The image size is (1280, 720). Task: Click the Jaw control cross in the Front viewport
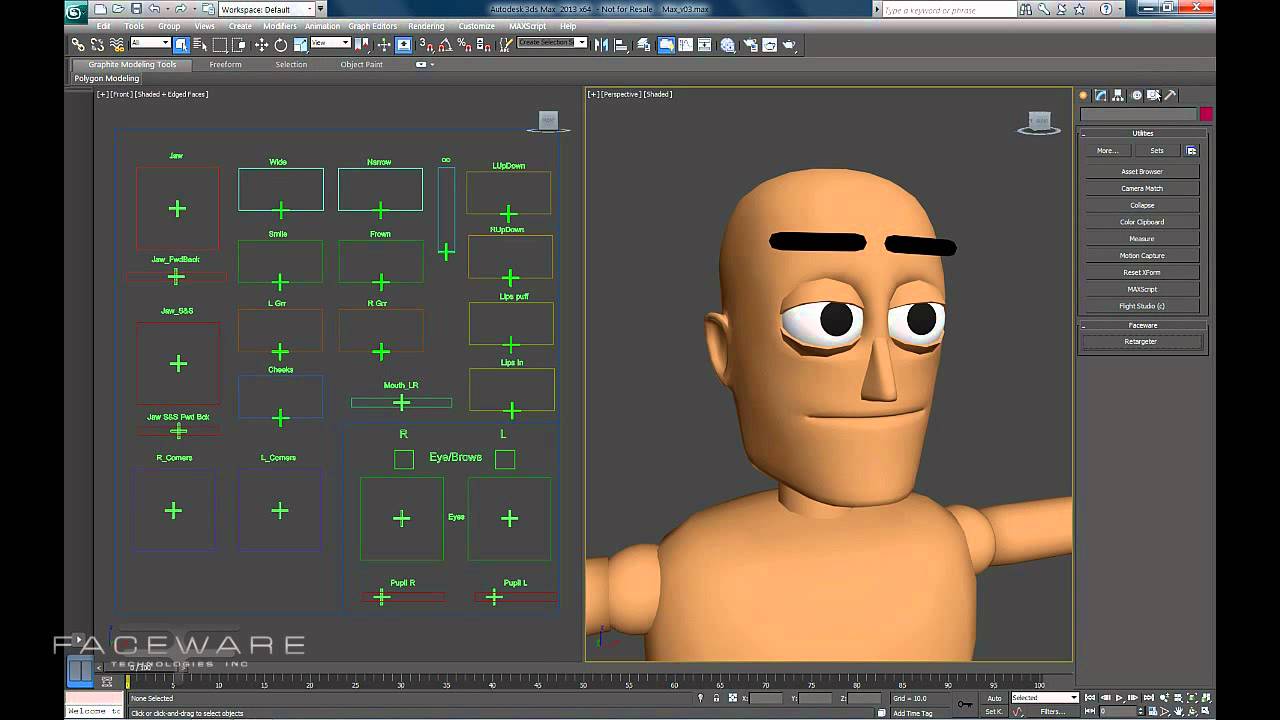pos(177,208)
